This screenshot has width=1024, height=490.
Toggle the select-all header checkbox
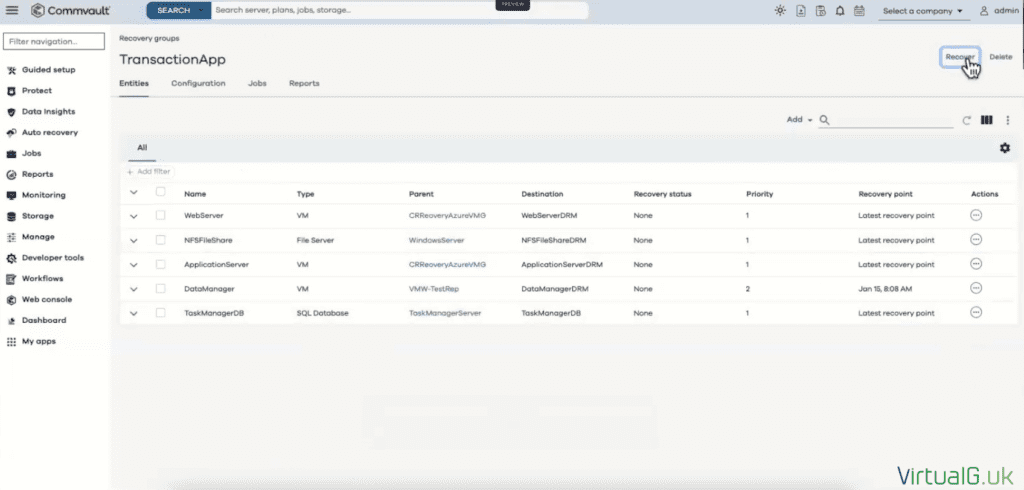(160, 192)
